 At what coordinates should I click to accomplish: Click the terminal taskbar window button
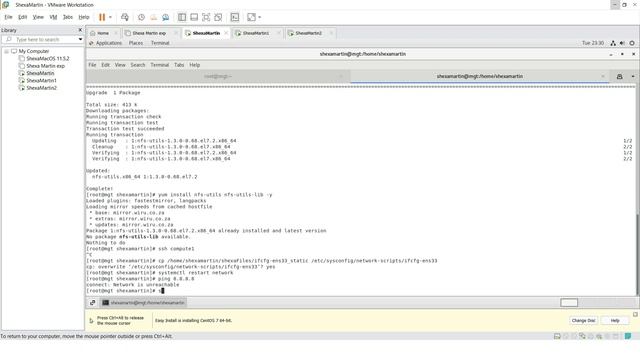coord(143,302)
